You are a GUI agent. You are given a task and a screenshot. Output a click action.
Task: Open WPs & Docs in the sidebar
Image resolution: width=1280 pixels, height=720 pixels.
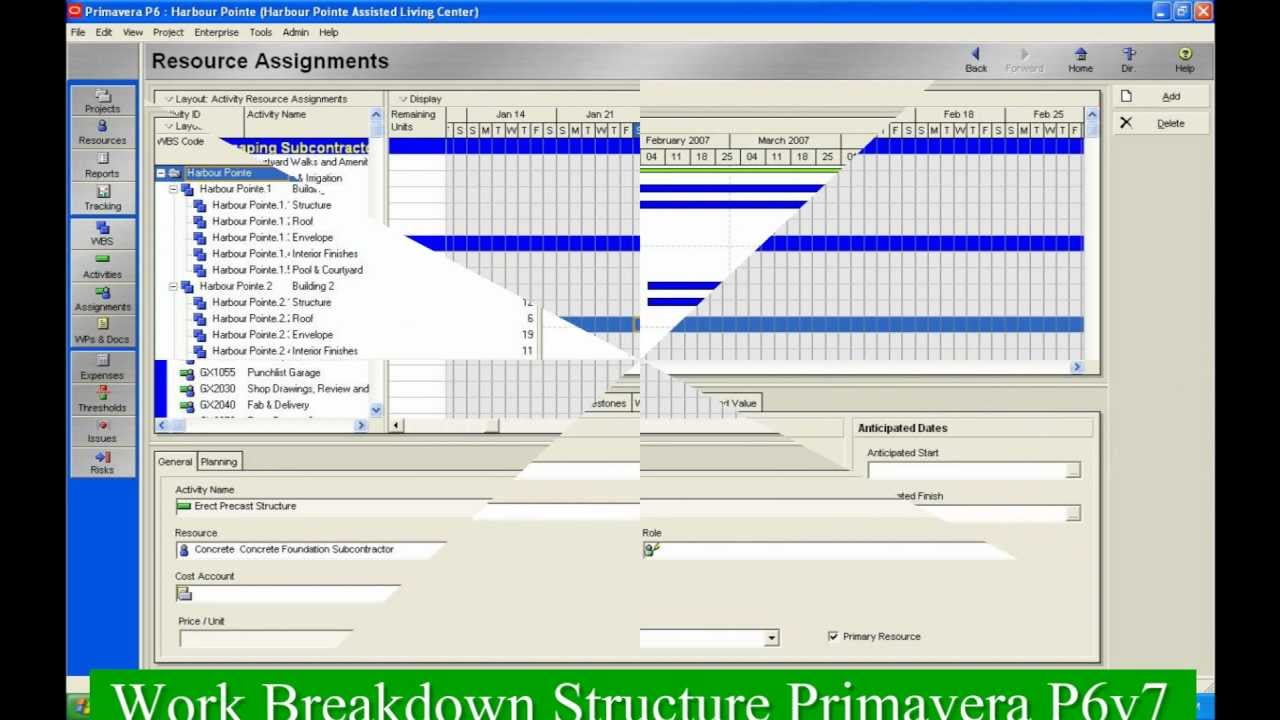pos(102,331)
